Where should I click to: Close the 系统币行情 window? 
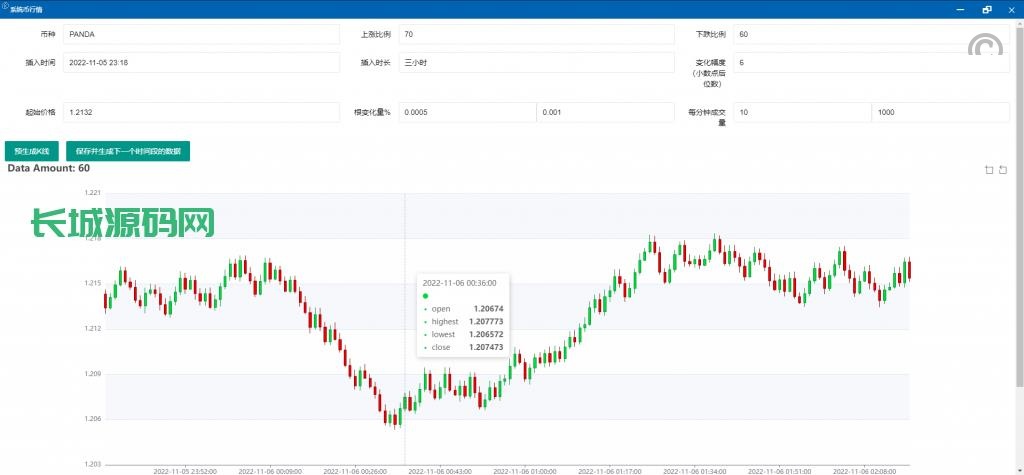(1010, 9)
